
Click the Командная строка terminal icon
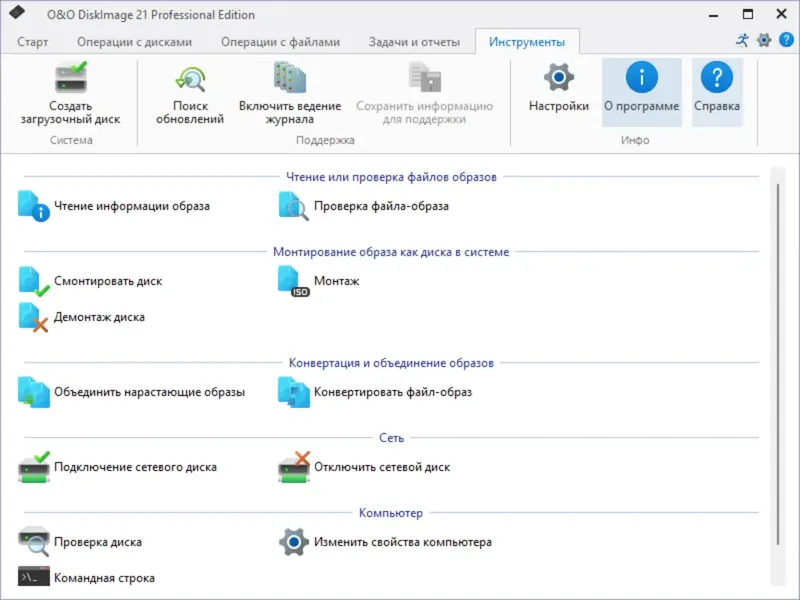[x=34, y=578]
